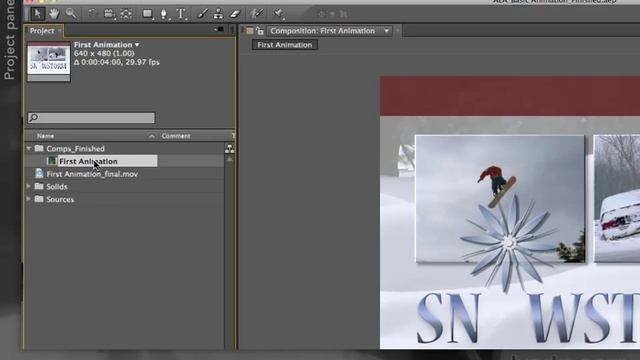The height and width of the screenshot is (360, 640).
Task: Click the Project panel search field
Action: 91,118
